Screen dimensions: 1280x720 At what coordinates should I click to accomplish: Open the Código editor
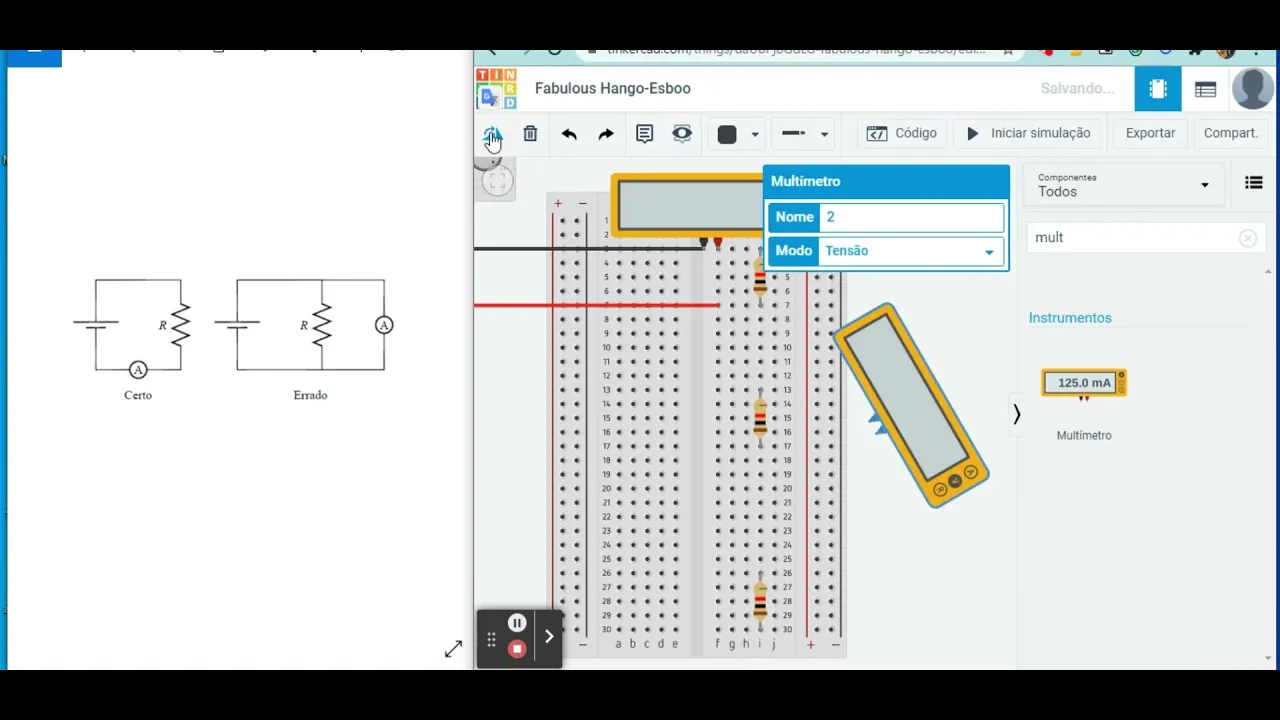click(x=902, y=133)
